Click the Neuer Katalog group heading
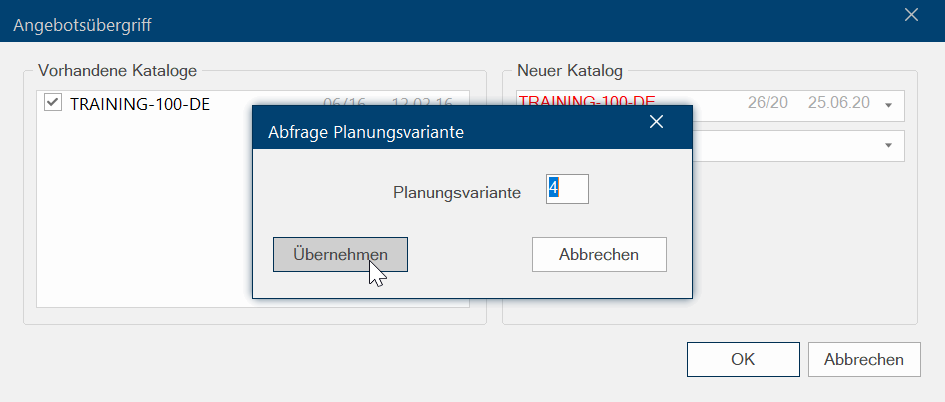 click(570, 70)
